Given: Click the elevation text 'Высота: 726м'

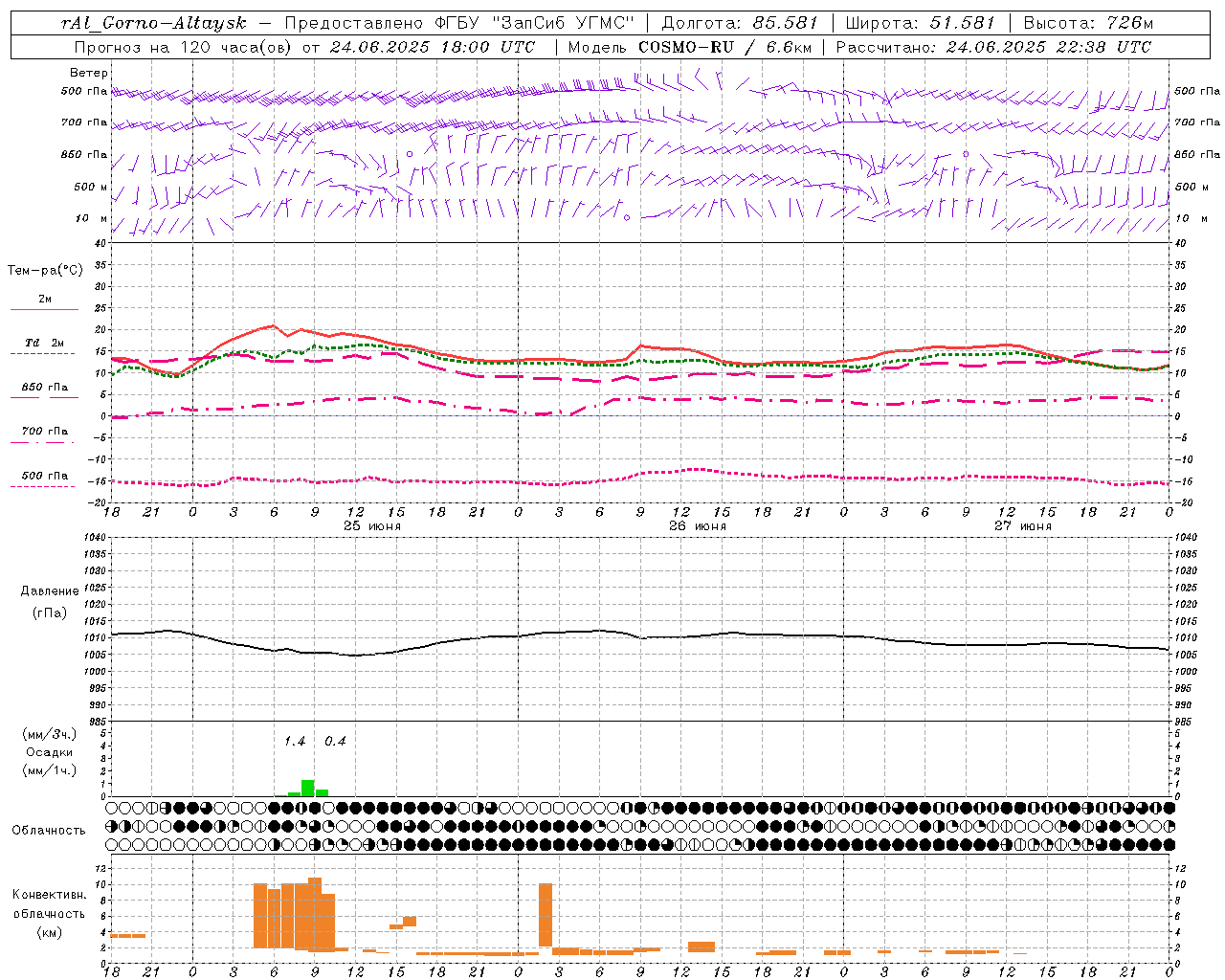Looking at the screenshot, I should [x=1088, y=23].
